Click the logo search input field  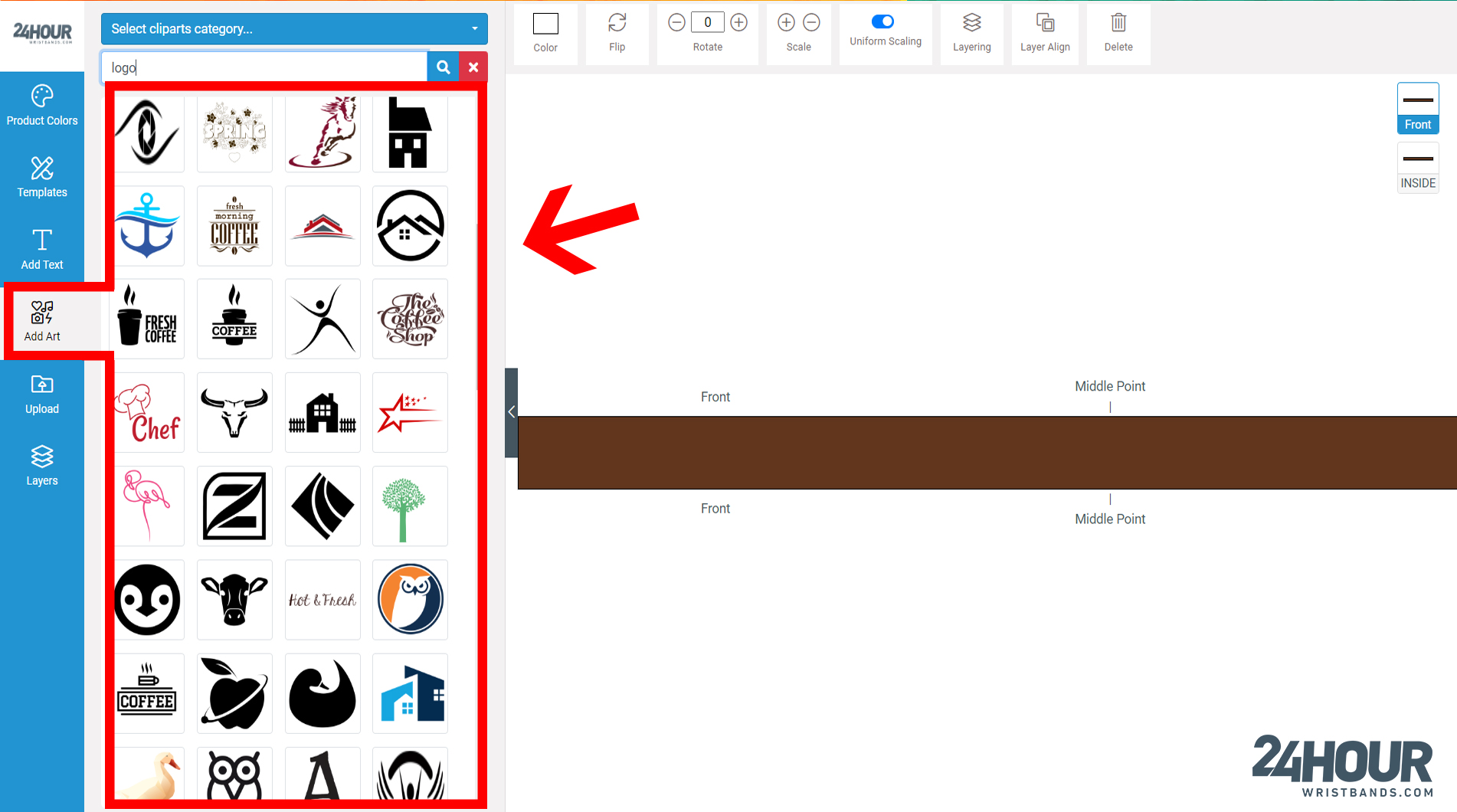click(x=264, y=67)
